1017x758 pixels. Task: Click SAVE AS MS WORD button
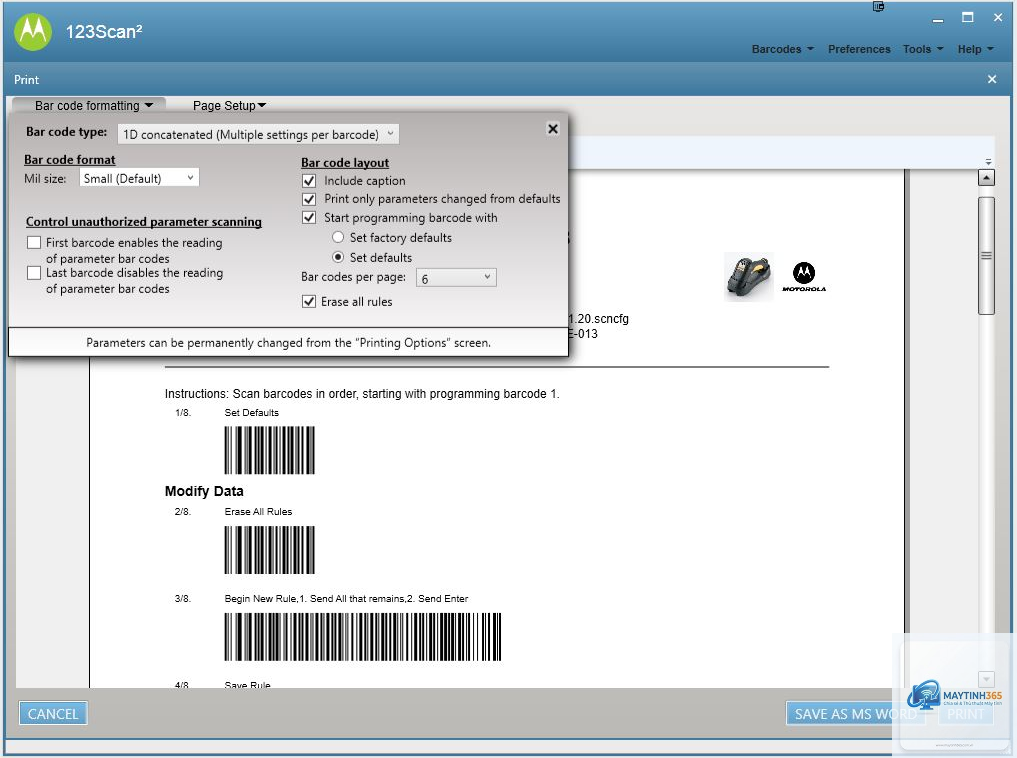click(855, 714)
